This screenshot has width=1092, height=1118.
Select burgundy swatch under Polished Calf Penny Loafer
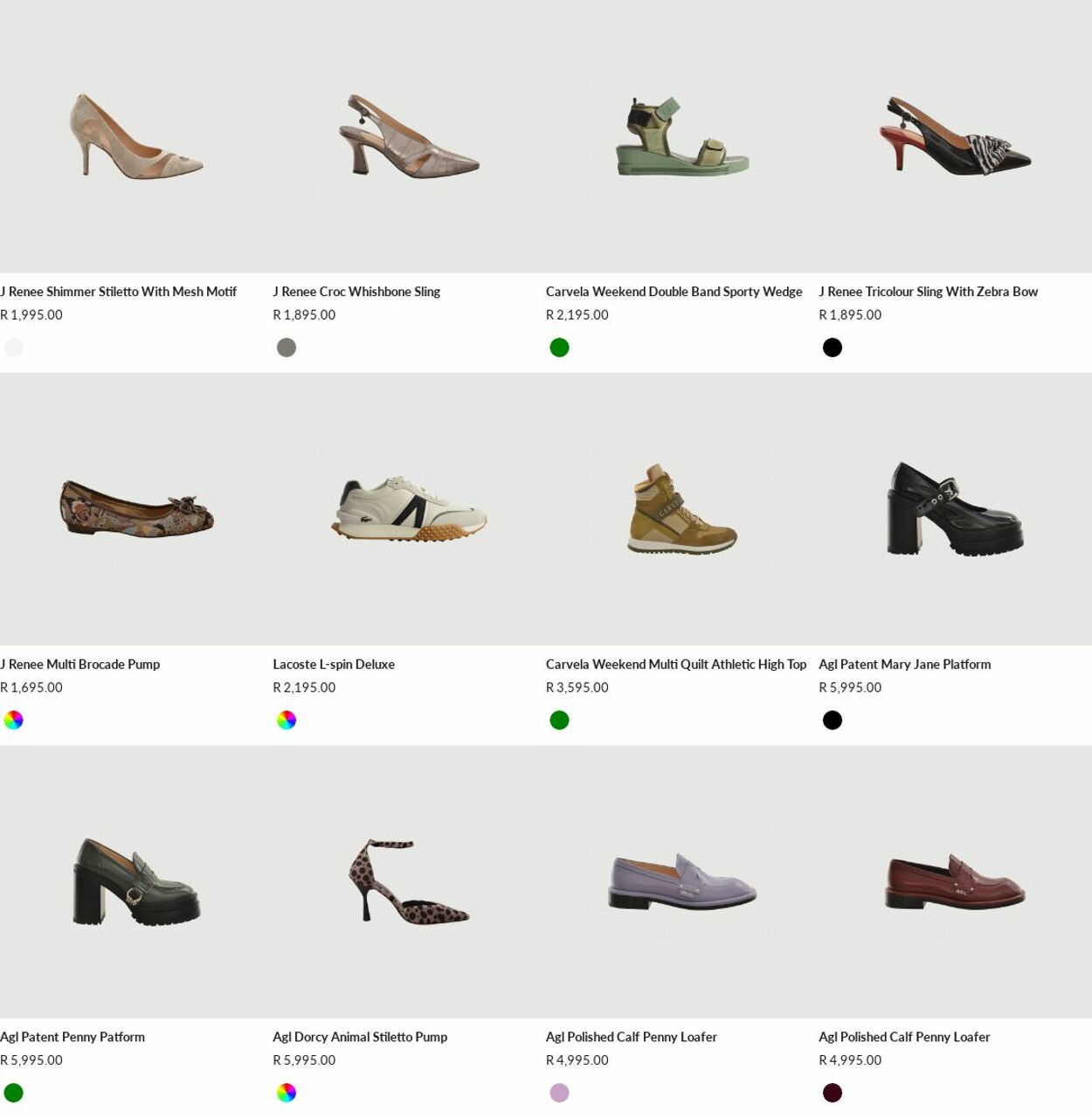pyautogui.click(x=833, y=1093)
